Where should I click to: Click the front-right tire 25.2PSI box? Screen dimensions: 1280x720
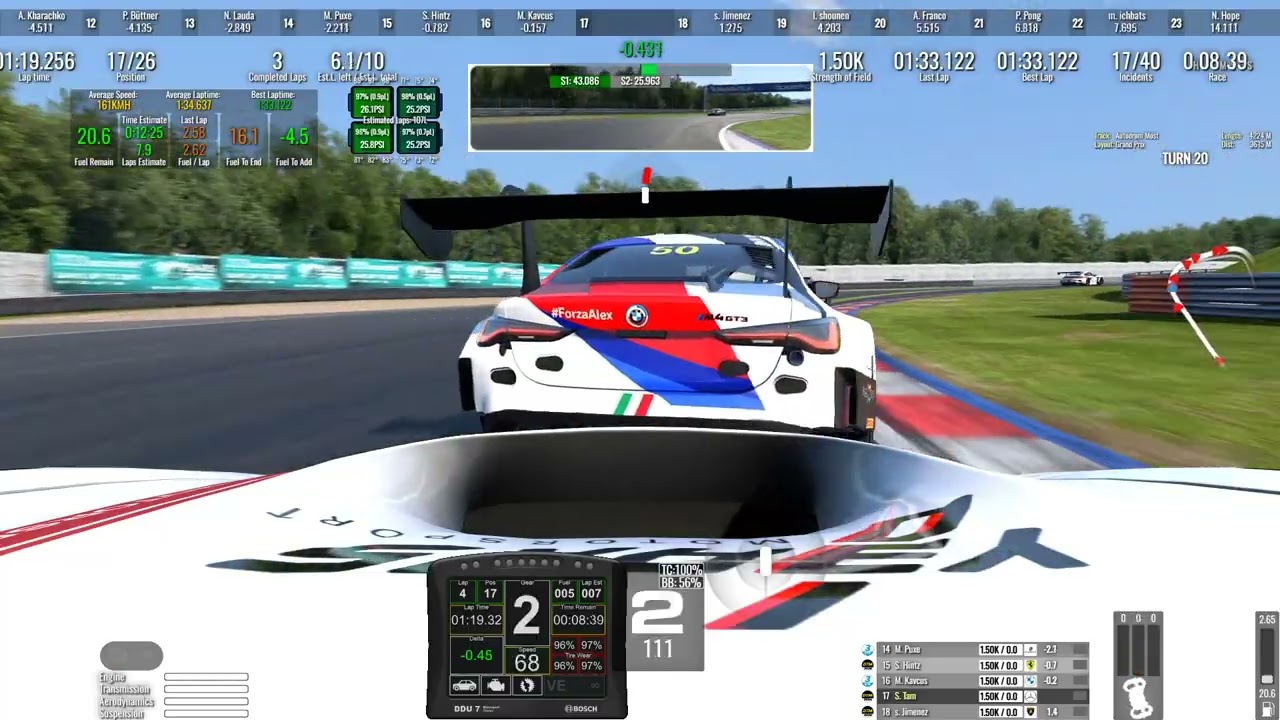click(418, 103)
